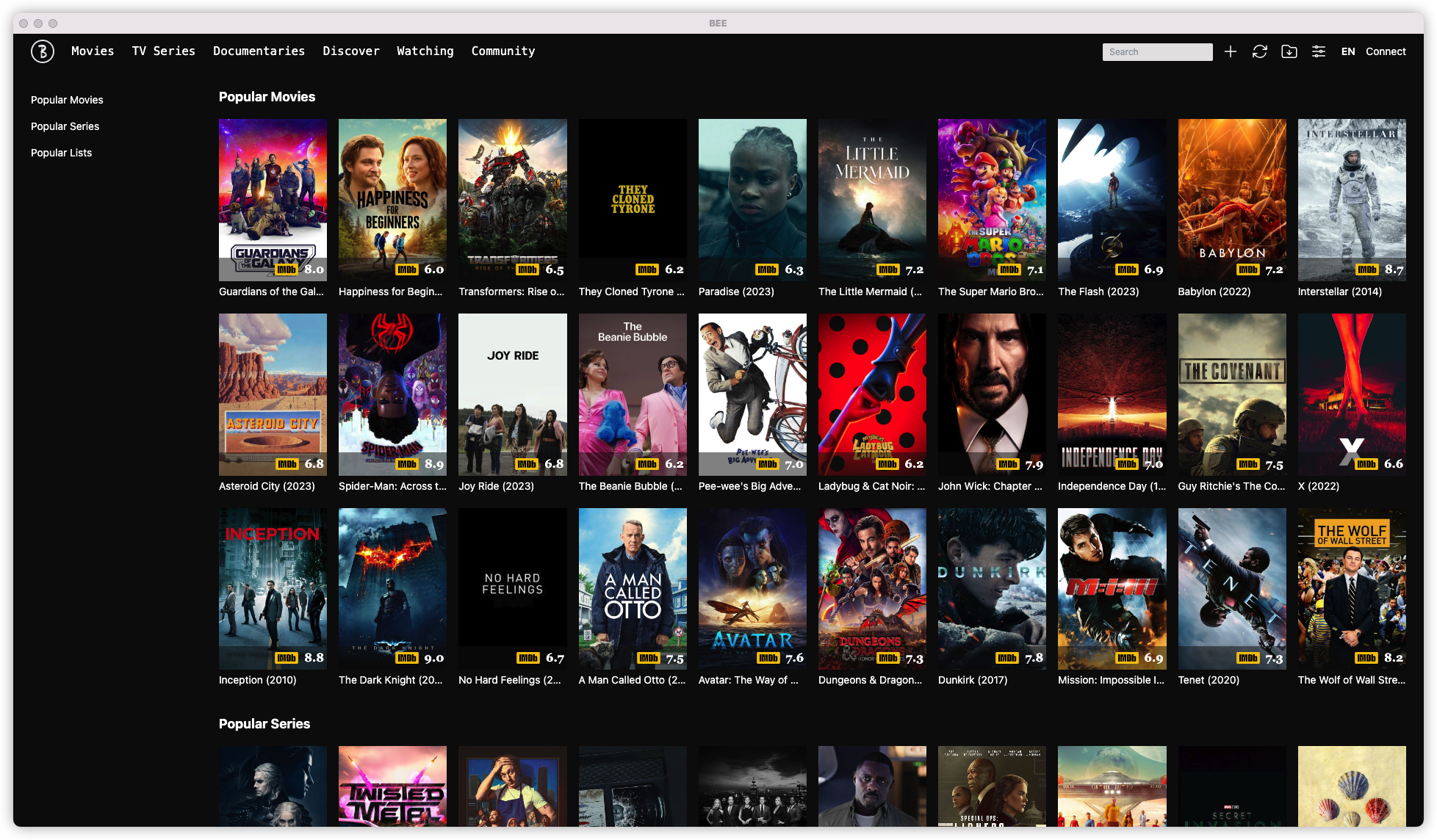
Task: Select Popular Lists in sidebar
Action: pos(61,153)
